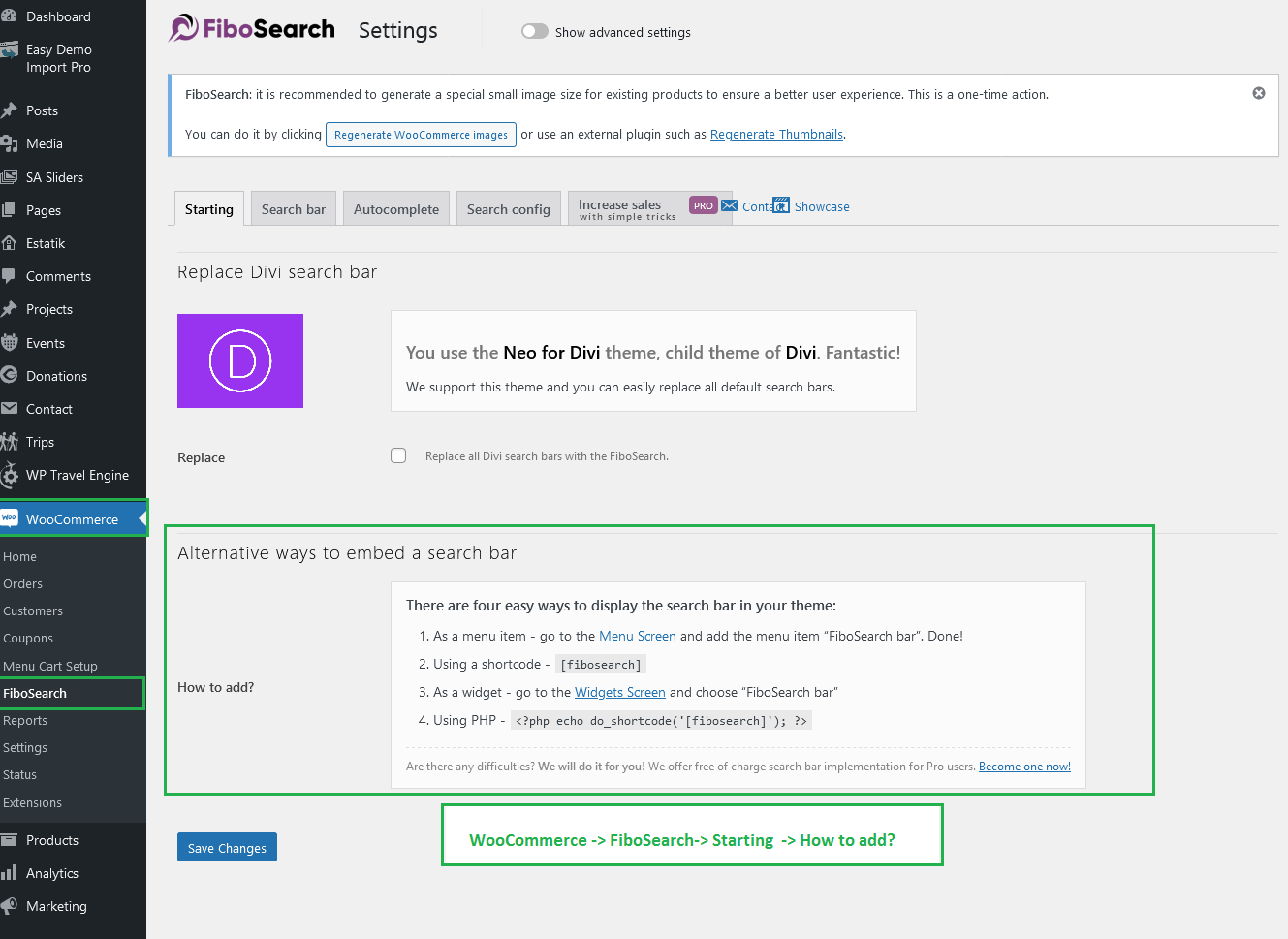This screenshot has height=939, width=1288.
Task: Click the Media icon in sidebar
Action: [9, 143]
